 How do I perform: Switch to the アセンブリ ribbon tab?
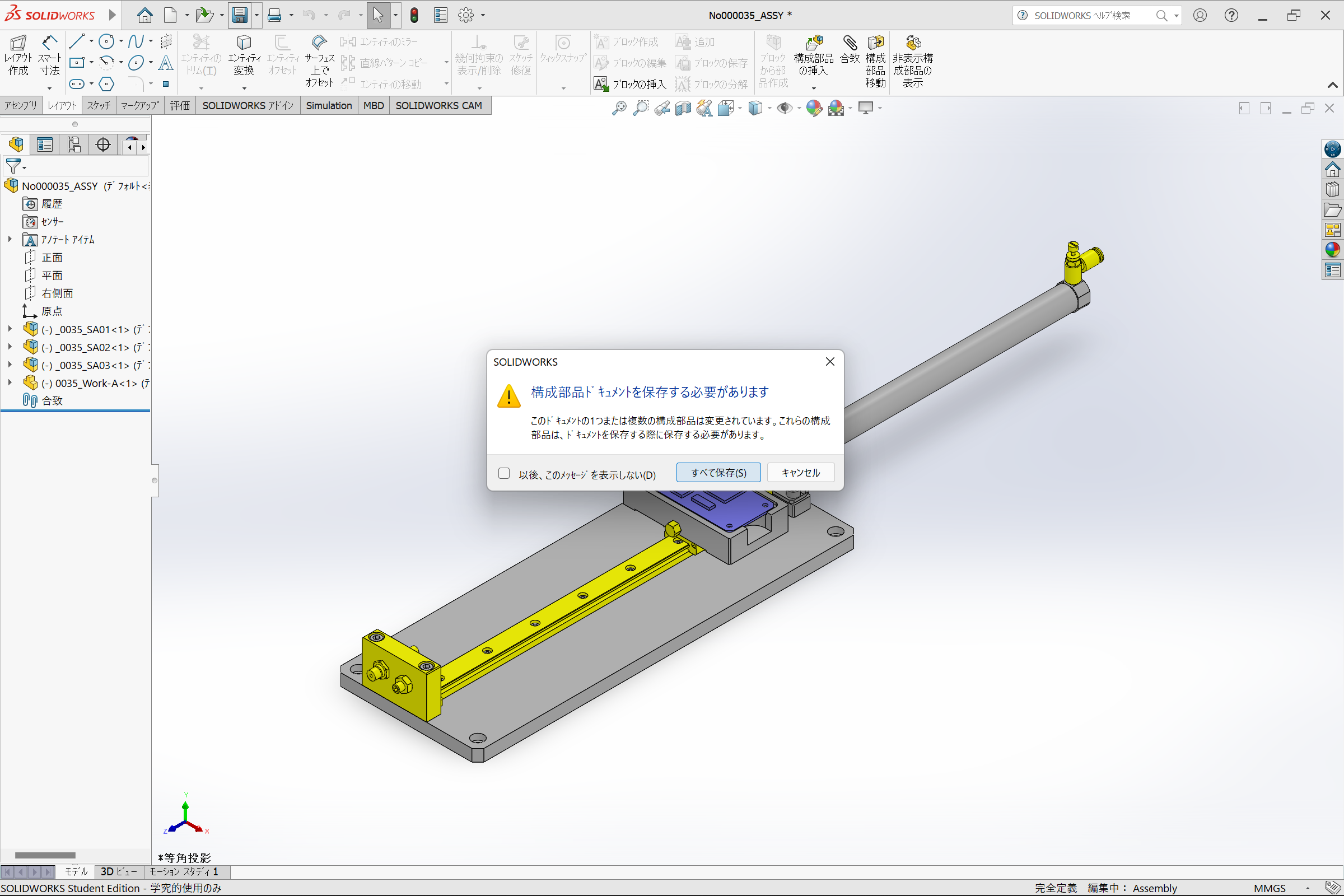coord(21,106)
